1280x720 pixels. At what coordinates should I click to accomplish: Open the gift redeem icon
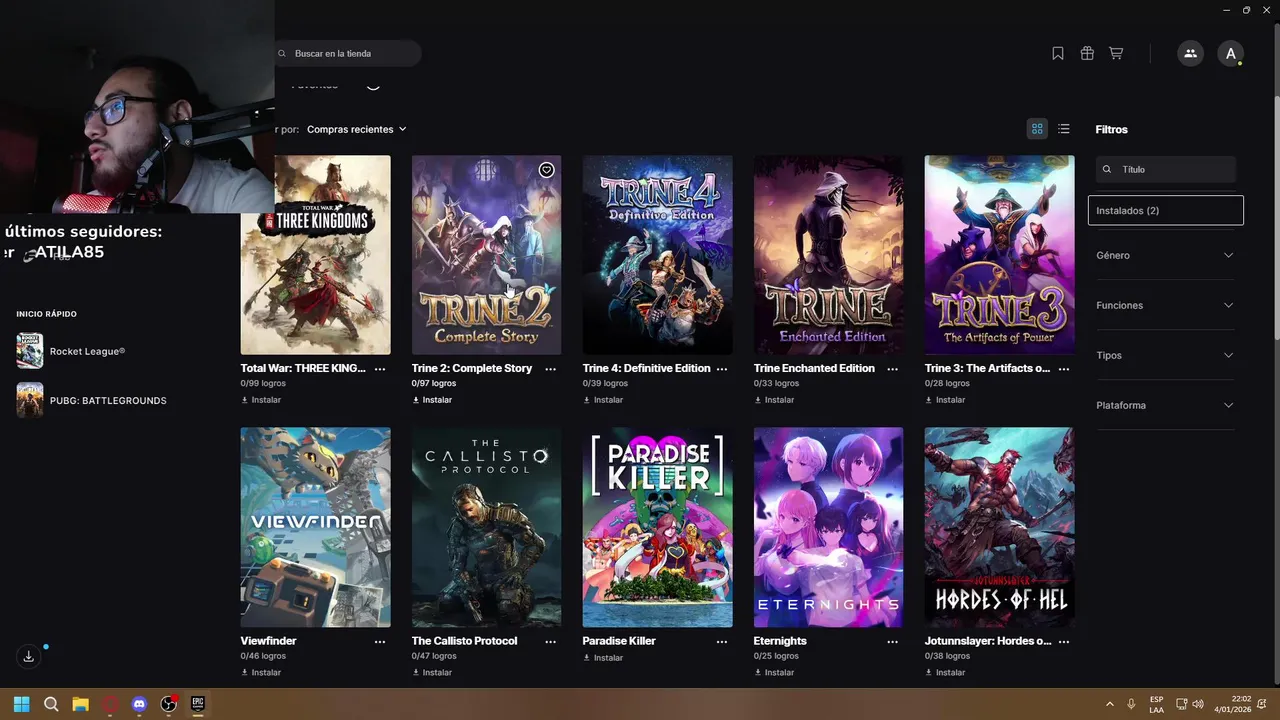(x=1087, y=54)
